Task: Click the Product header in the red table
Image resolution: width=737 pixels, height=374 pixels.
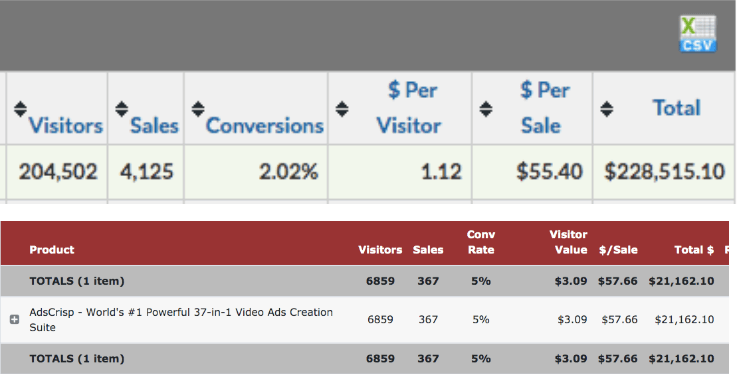Action: tap(52, 249)
